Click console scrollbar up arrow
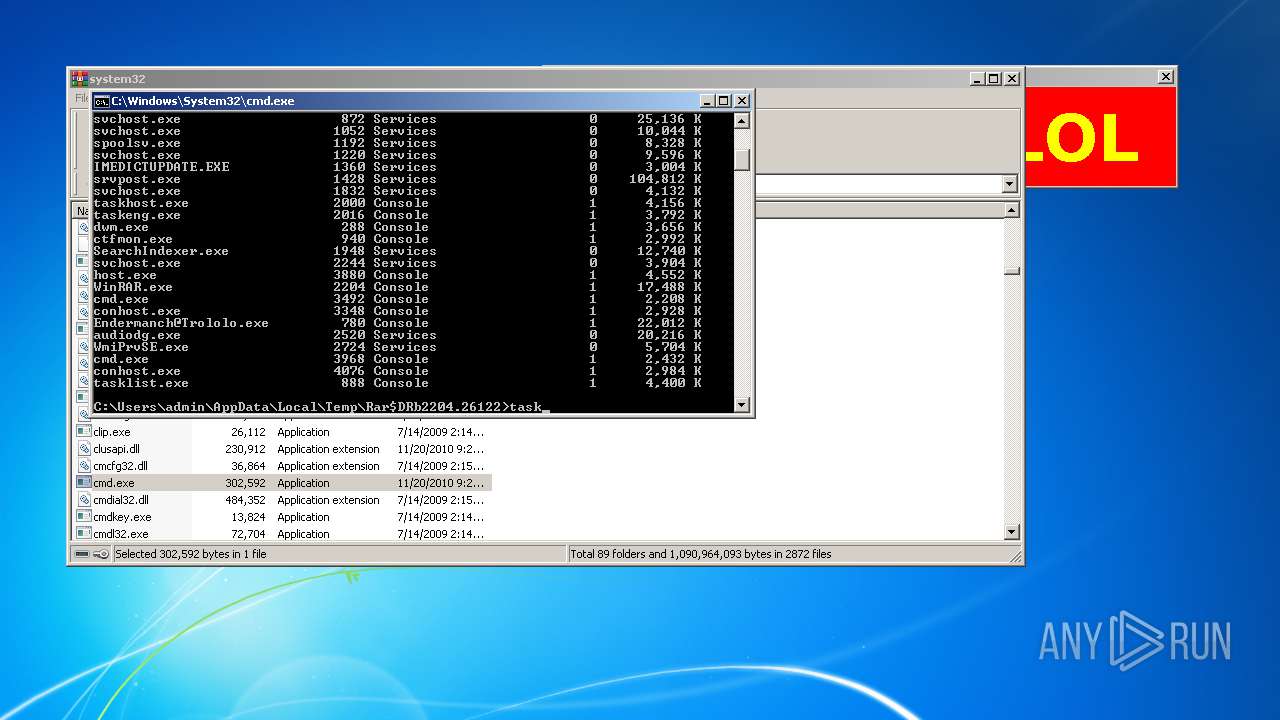The height and width of the screenshot is (720, 1280). 741,121
